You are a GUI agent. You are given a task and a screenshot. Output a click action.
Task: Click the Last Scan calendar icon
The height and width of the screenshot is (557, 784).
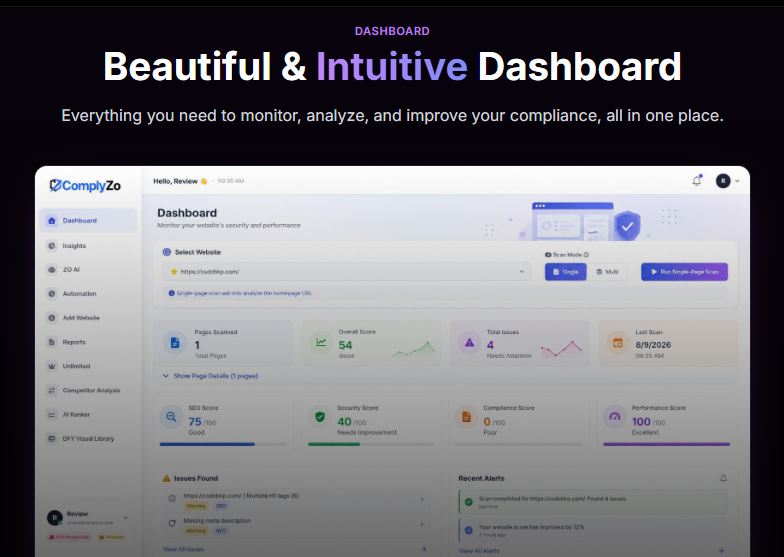click(x=618, y=343)
